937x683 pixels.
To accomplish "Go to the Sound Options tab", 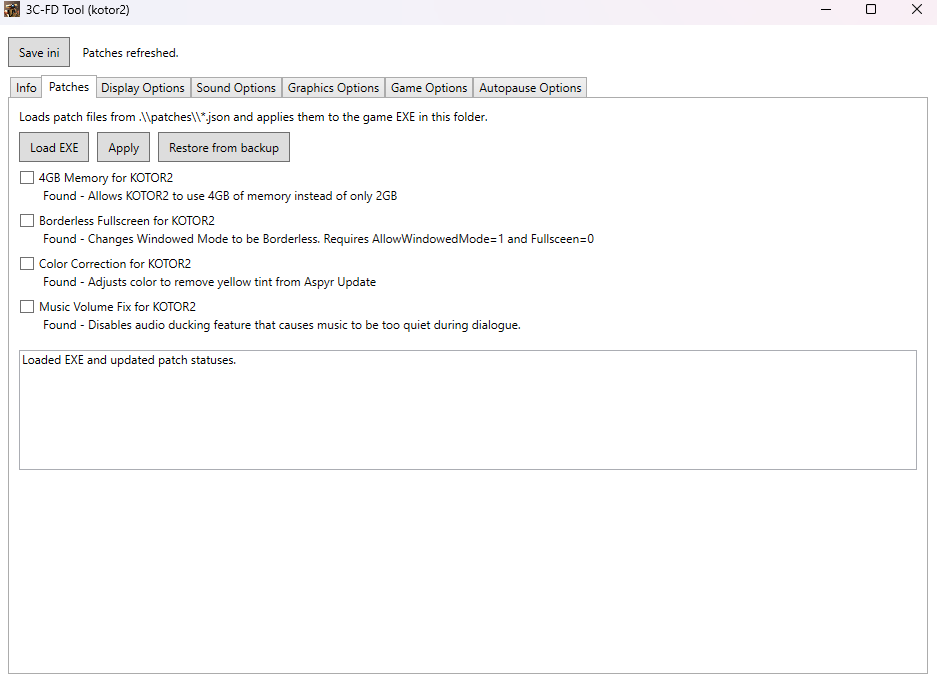I will click(236, 88).
